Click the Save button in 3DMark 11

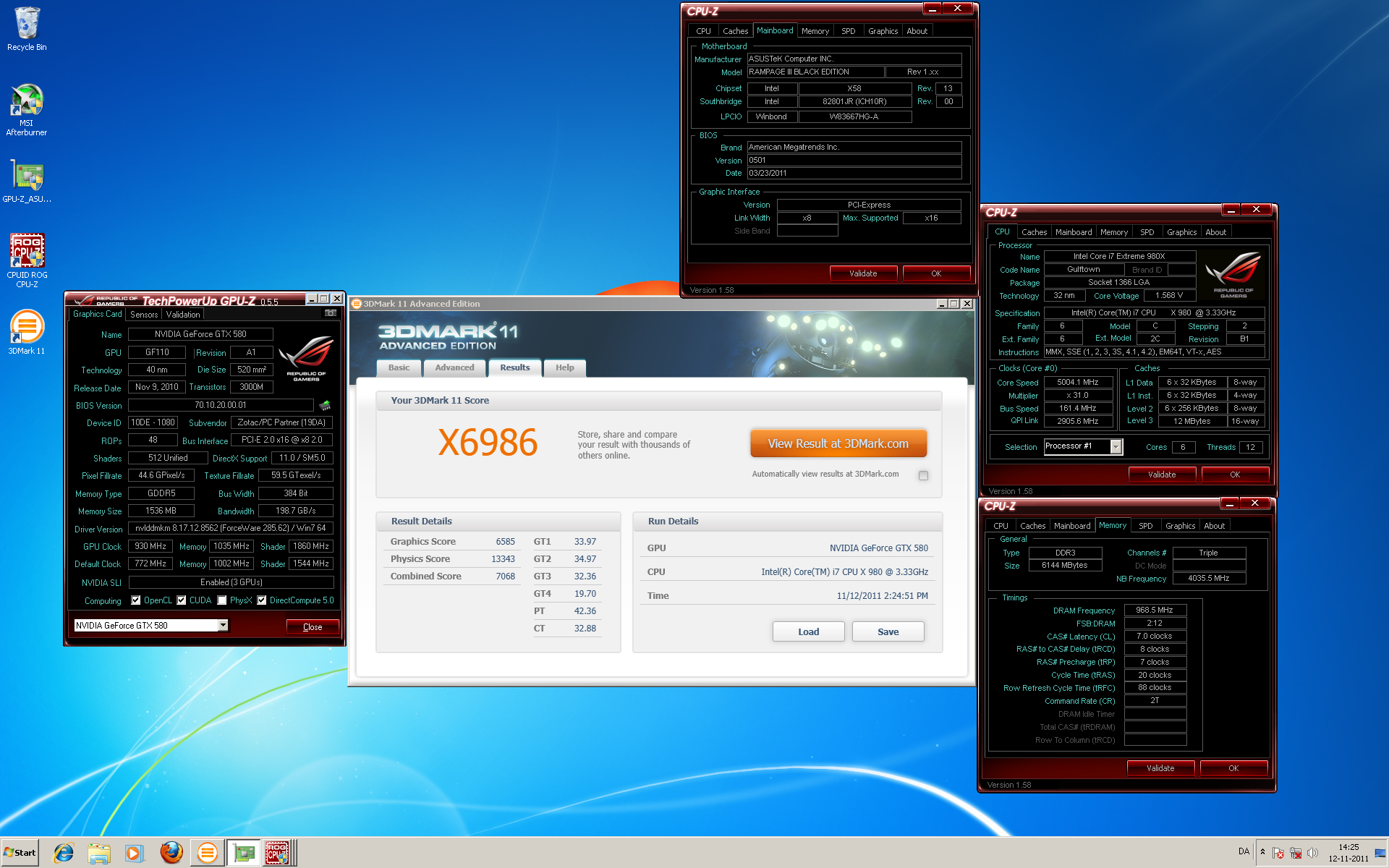coord(888,631)
